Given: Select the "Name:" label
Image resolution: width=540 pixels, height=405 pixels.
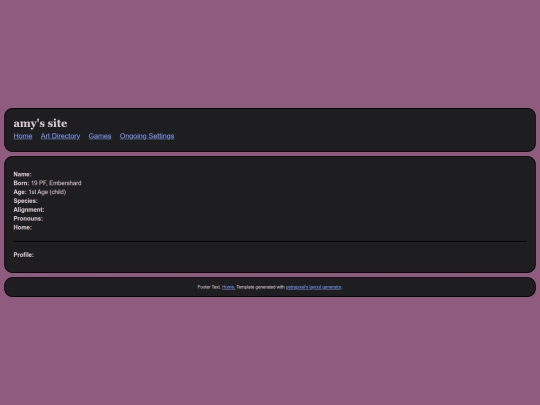Looking at the screenshot, I should tap(22, 174).
